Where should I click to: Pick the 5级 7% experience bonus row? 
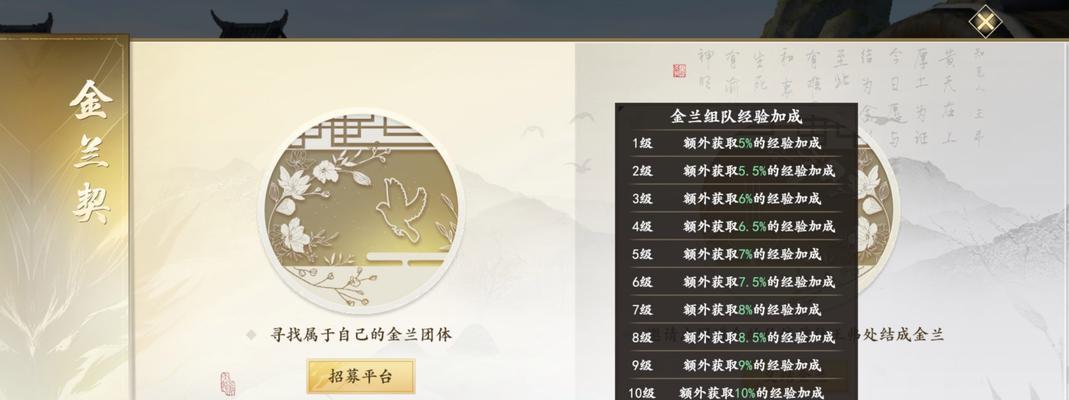point(736,254)
